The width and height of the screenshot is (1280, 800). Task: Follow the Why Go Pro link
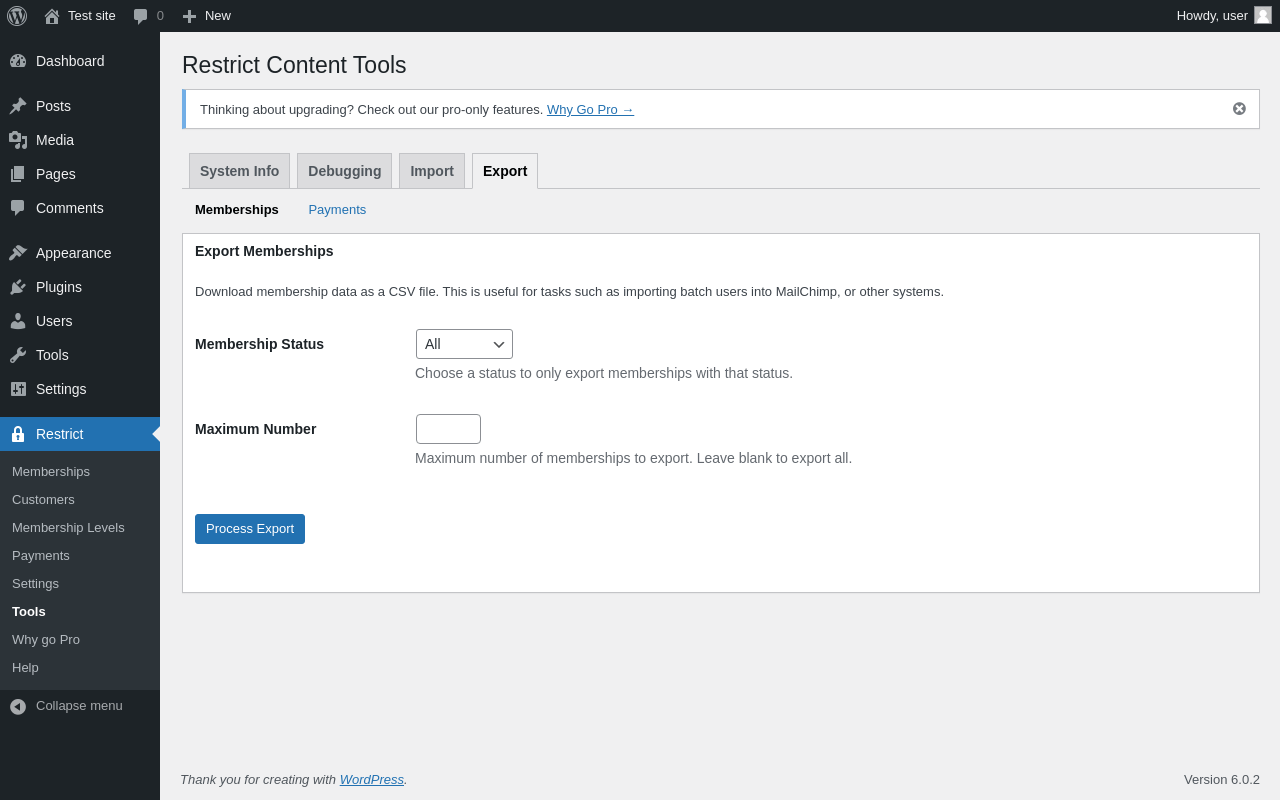click(590, 110)
